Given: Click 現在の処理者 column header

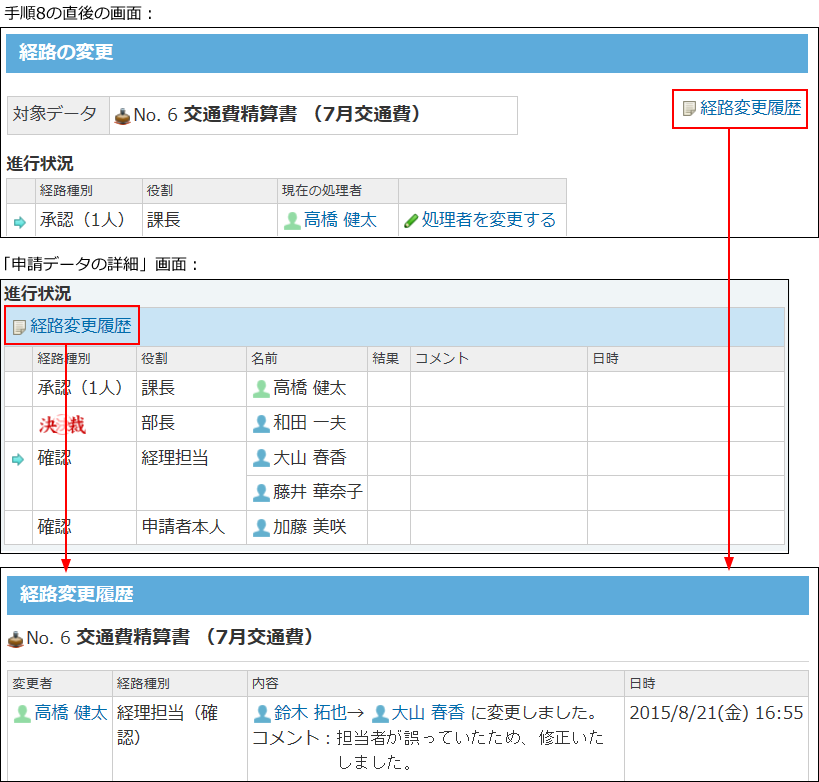Looking at the screenshot, I should [337, 191].
